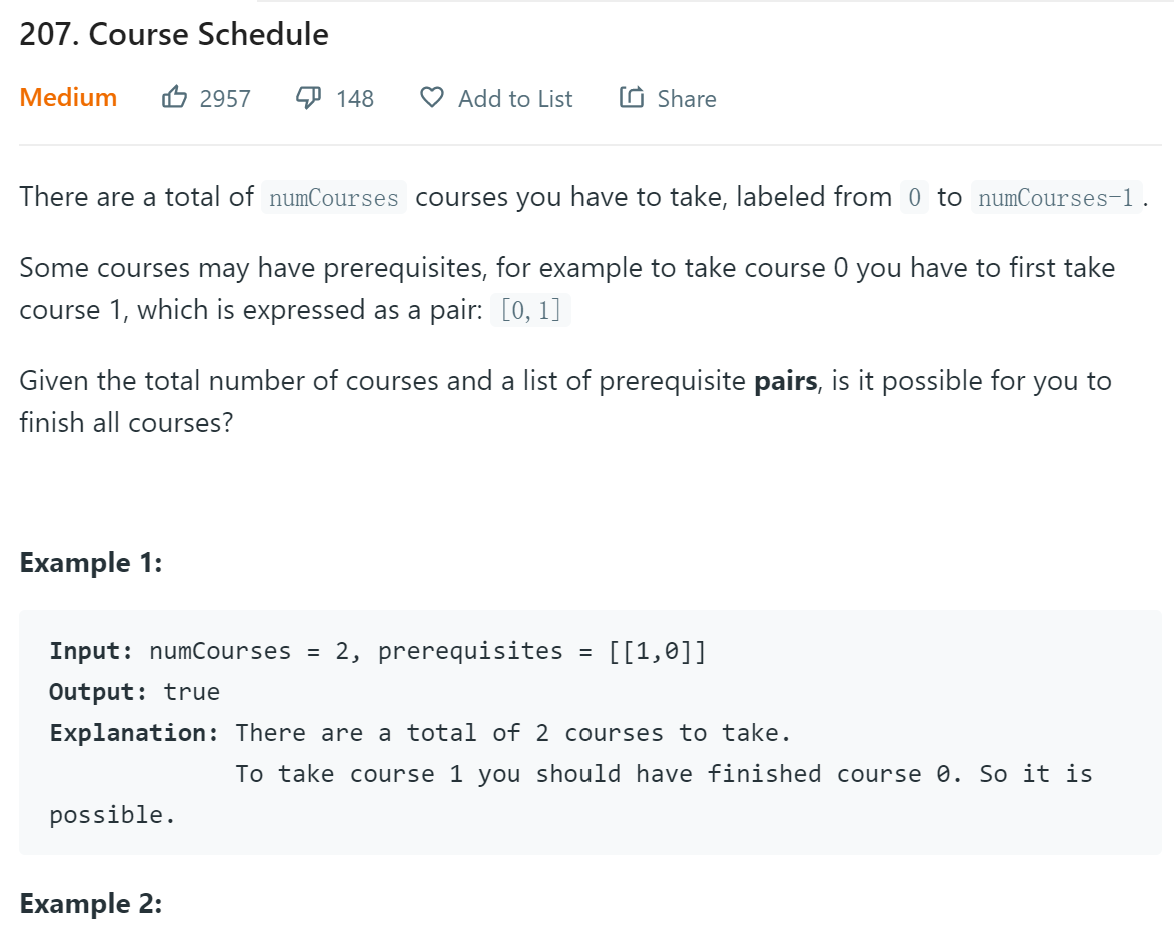Screen dimensions: 1174x930
Task: Click the orange Medium difficulty label
Action: pos(68,97)
